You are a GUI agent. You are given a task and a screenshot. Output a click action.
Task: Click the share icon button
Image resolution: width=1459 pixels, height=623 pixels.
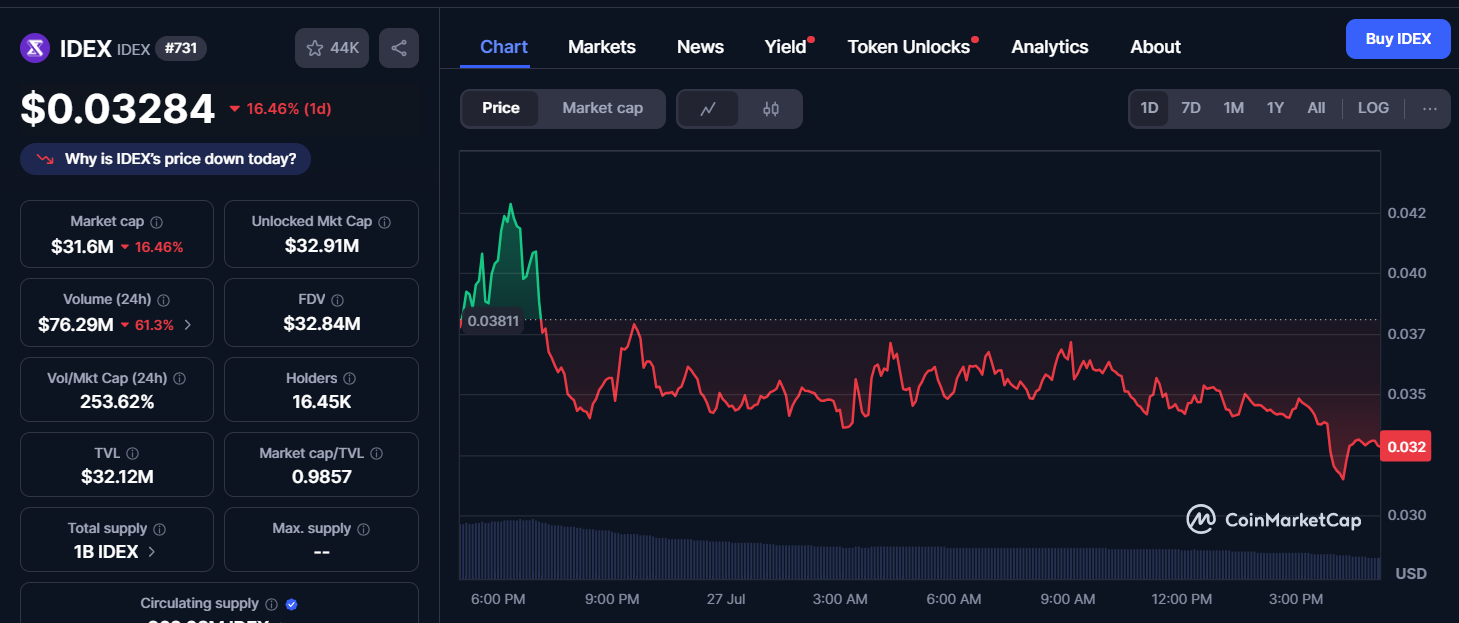(x=399, y=48)
